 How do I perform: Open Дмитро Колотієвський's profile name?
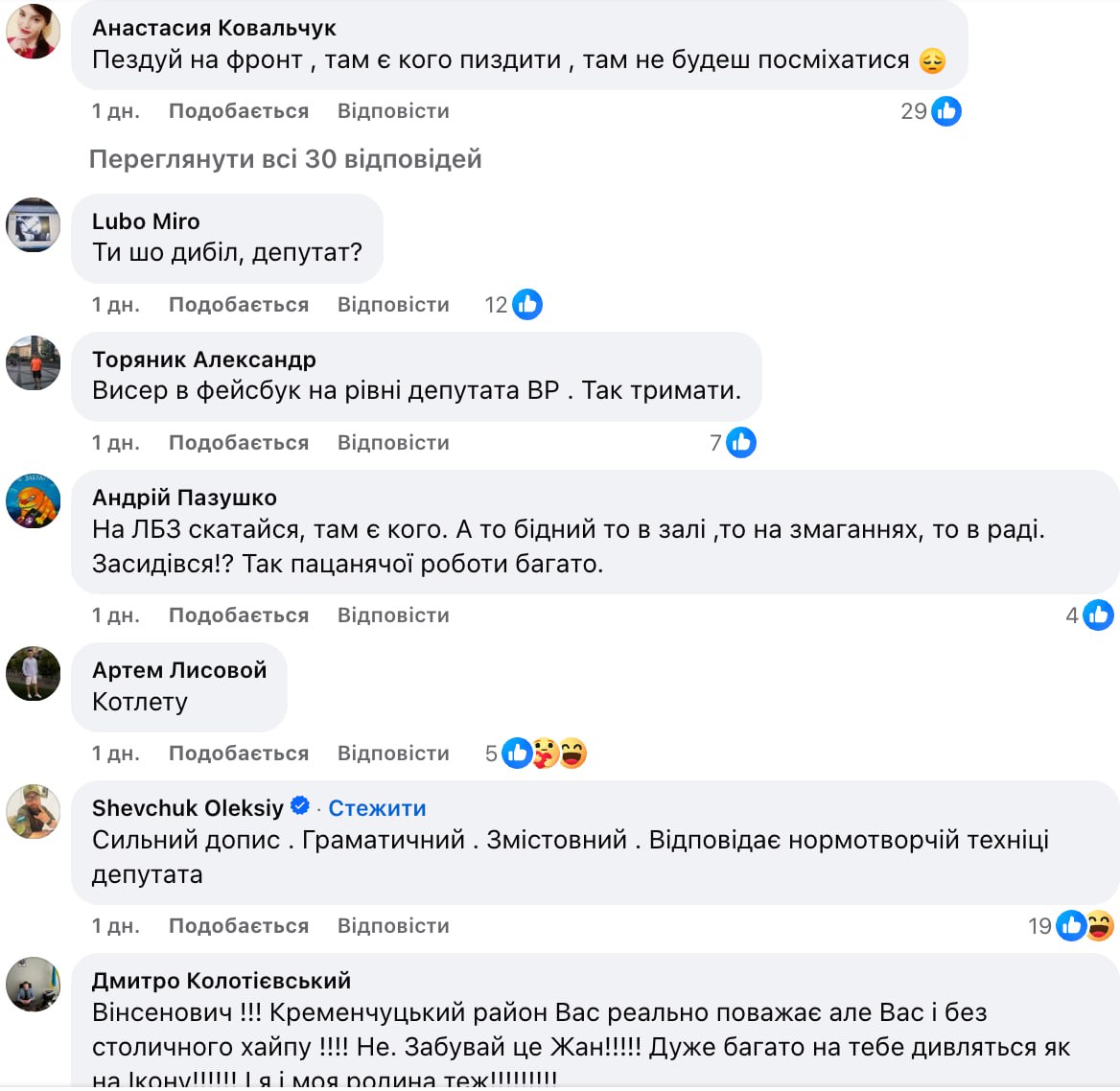(222, 981)
